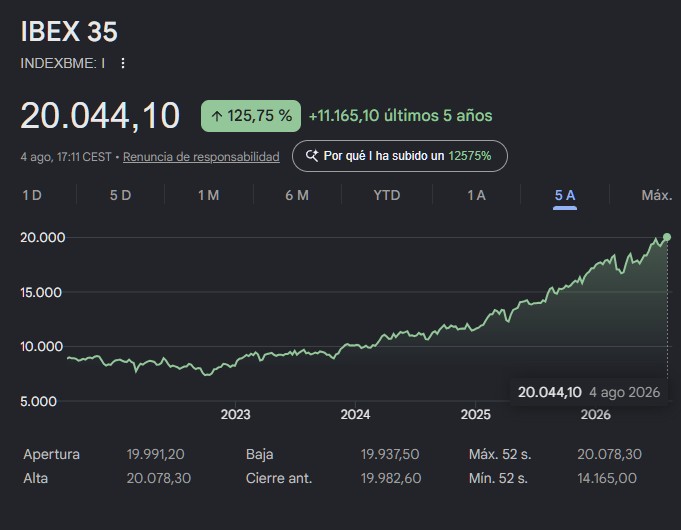The width and height of the screenshot is (681, 530).
Task: Select the 1 D time range tab
Action: [32, 195]
